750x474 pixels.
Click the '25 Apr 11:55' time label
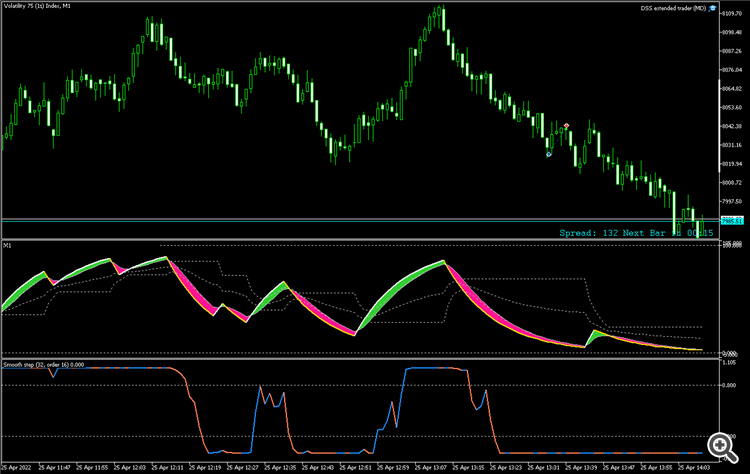pos(92,467)
